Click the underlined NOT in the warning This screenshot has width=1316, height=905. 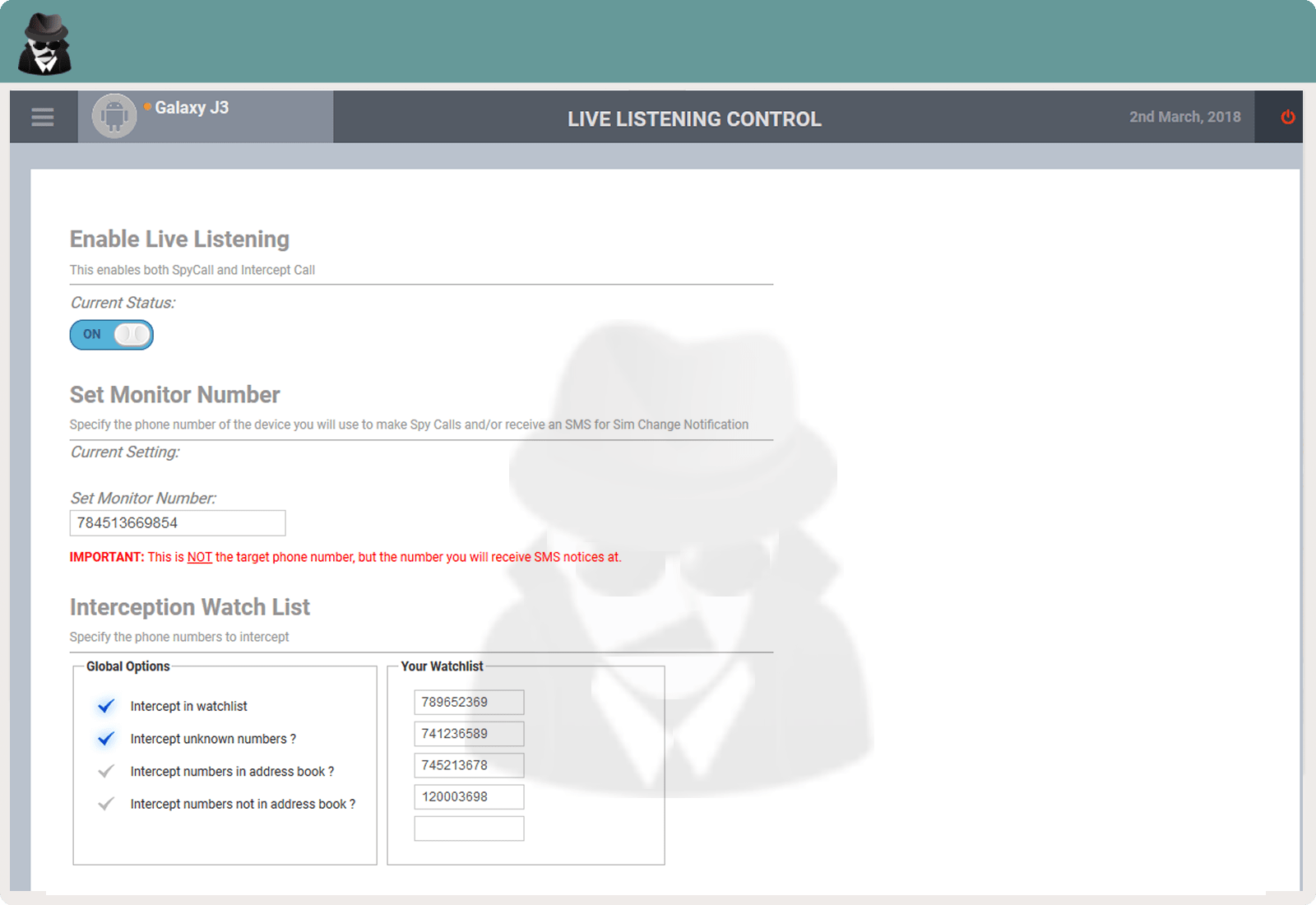tap(200, 557)
